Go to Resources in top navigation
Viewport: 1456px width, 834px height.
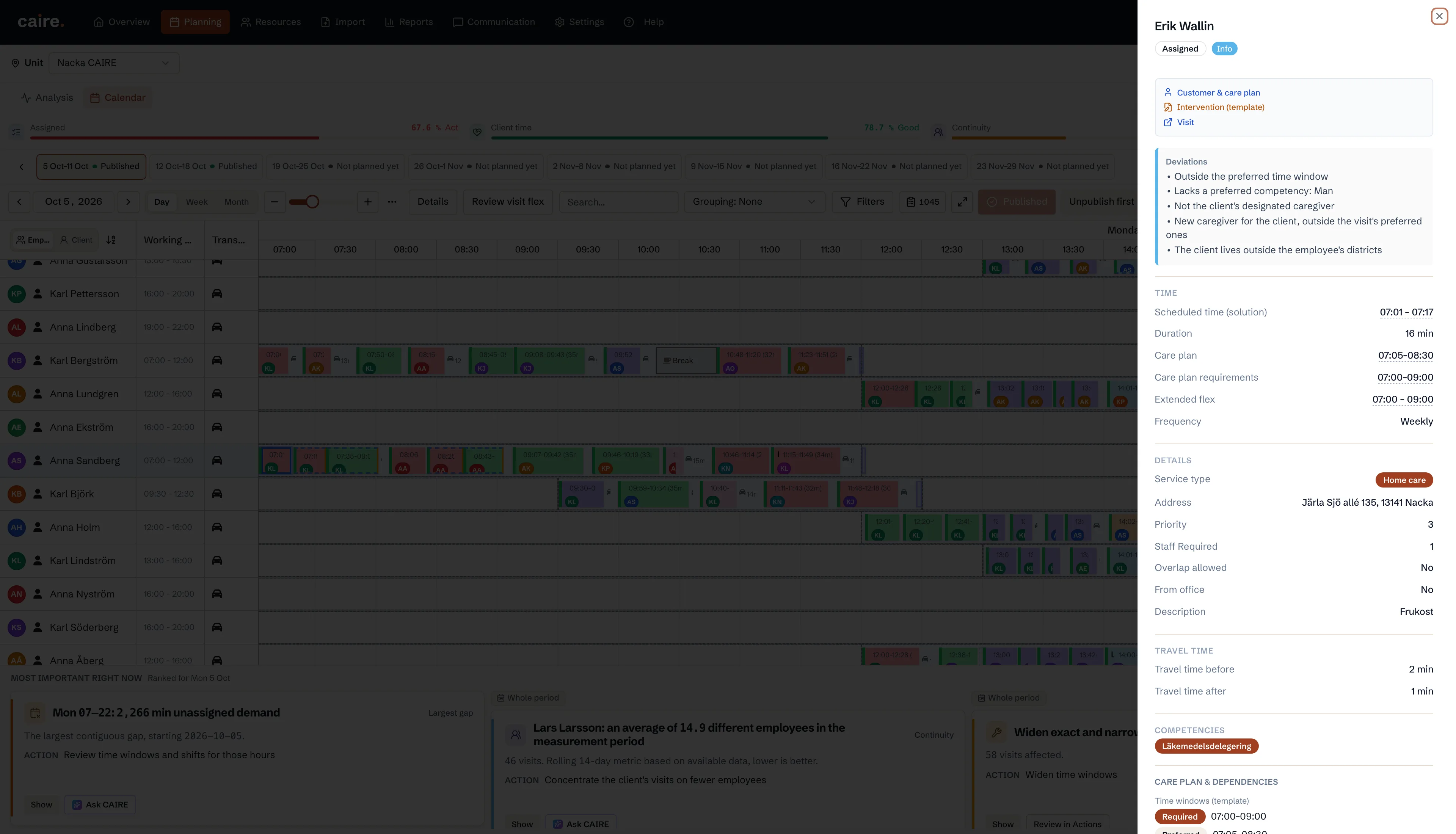pos(270,22)
